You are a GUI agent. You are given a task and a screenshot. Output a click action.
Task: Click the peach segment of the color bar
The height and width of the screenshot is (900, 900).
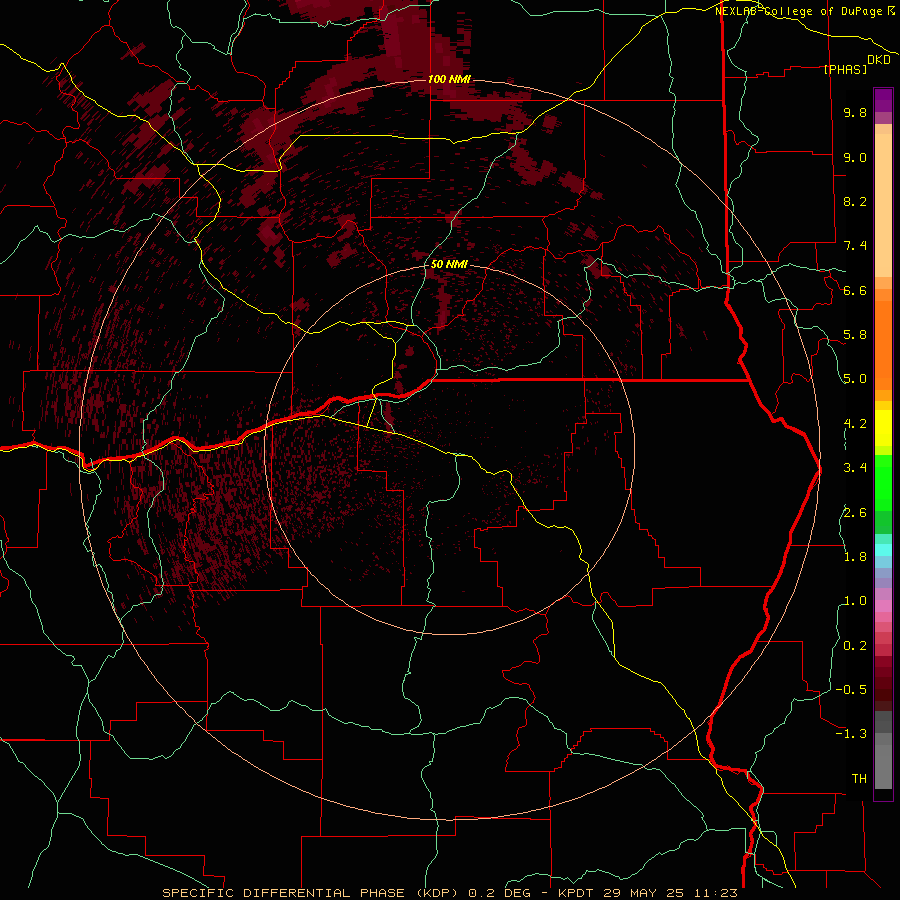[883, 207]
